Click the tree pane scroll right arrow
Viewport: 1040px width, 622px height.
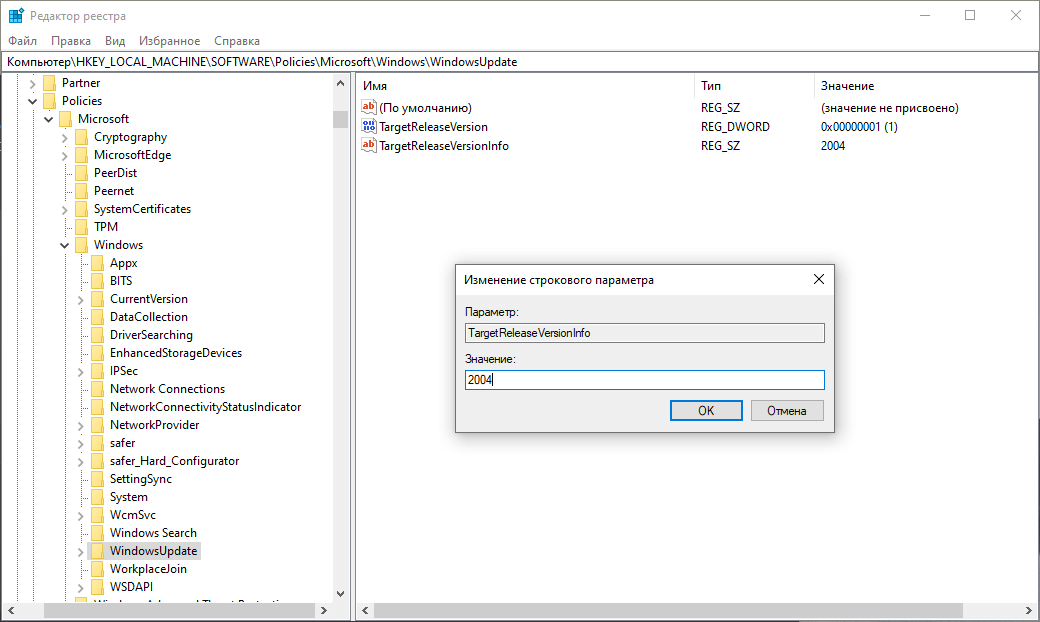(324, 610)
